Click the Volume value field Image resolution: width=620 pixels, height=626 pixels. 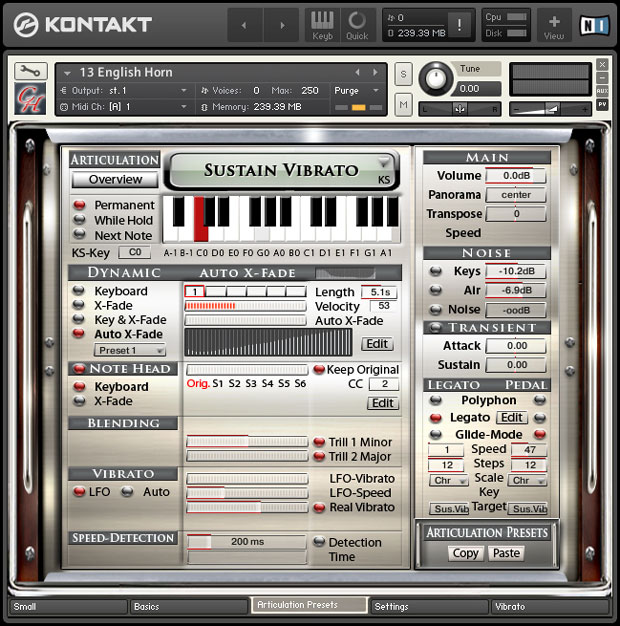point(516,176)
